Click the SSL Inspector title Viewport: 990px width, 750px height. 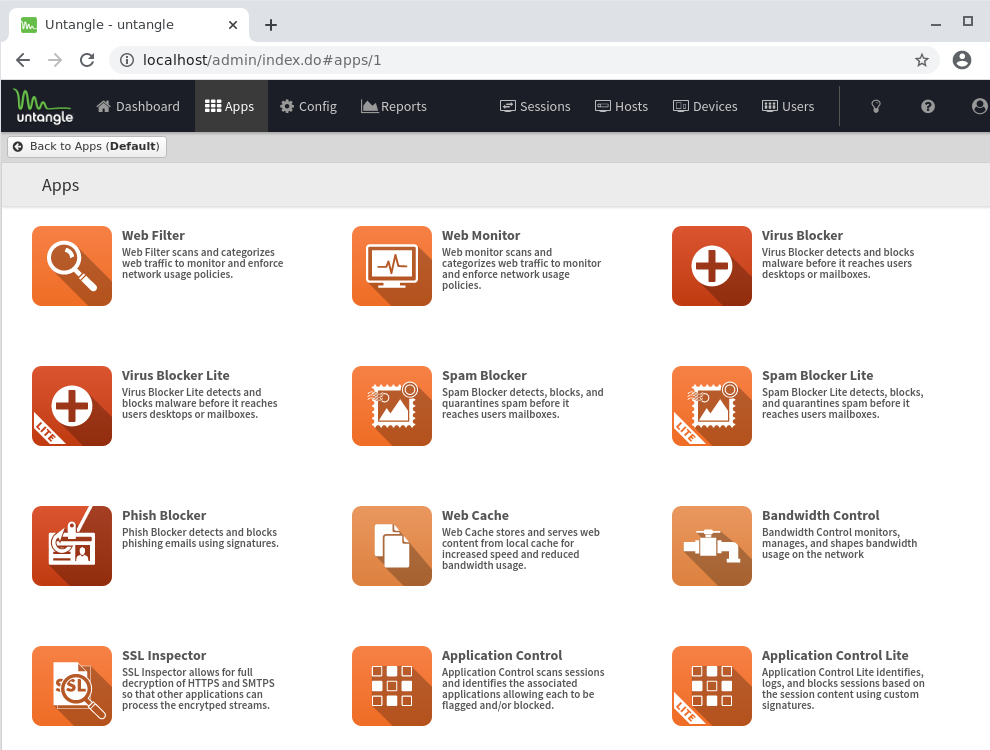tap(164, 656)
